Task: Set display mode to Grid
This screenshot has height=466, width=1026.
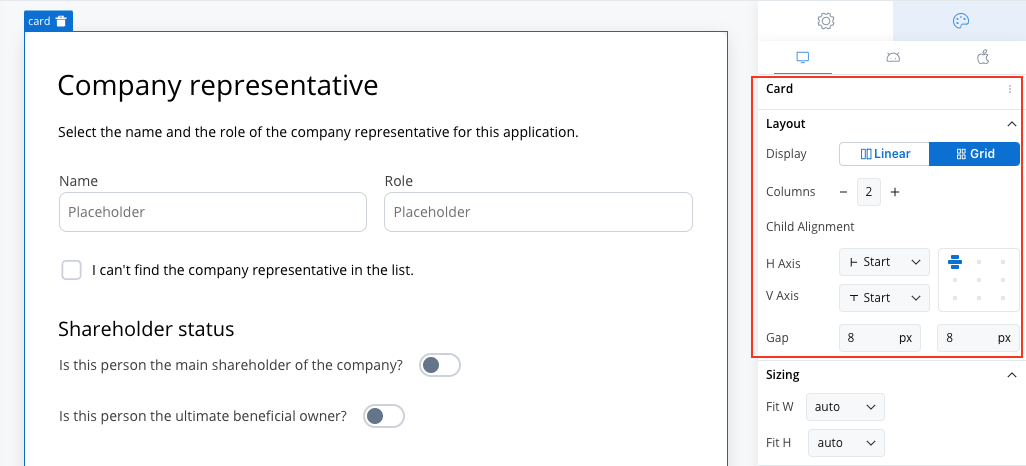Action: click(x=974, y=154)
